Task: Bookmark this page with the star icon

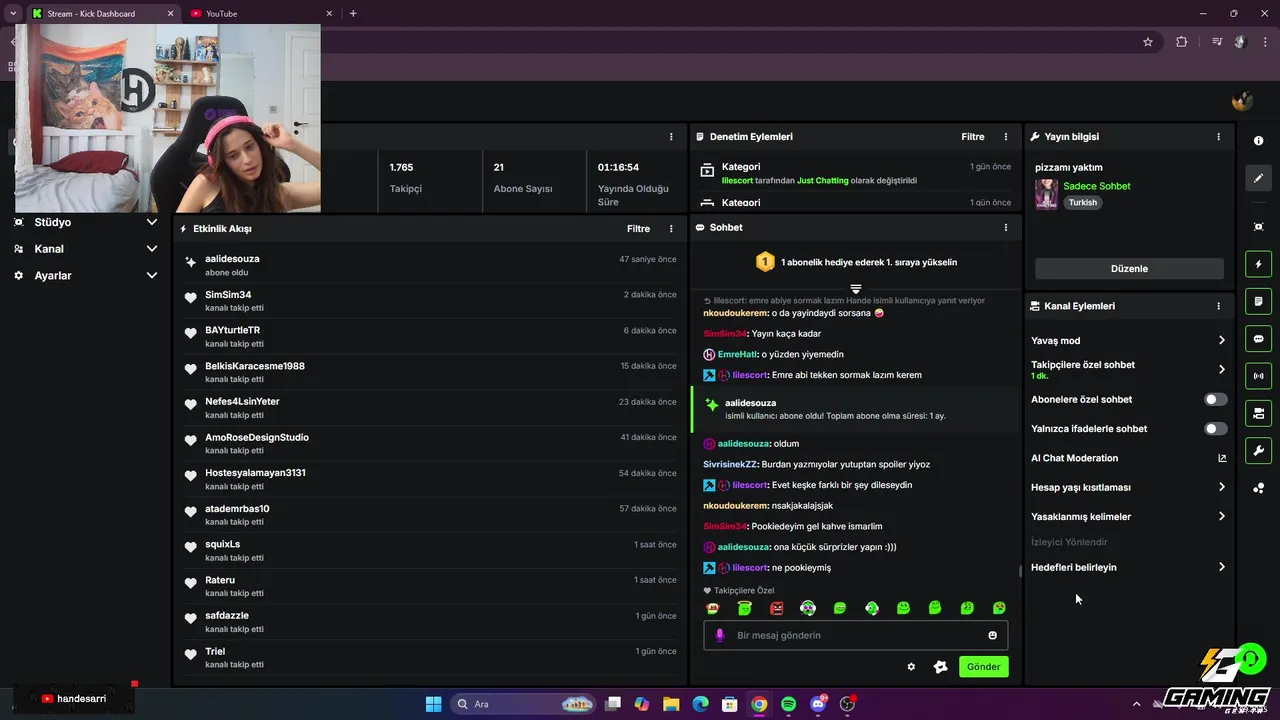Action: [1148, 42]
